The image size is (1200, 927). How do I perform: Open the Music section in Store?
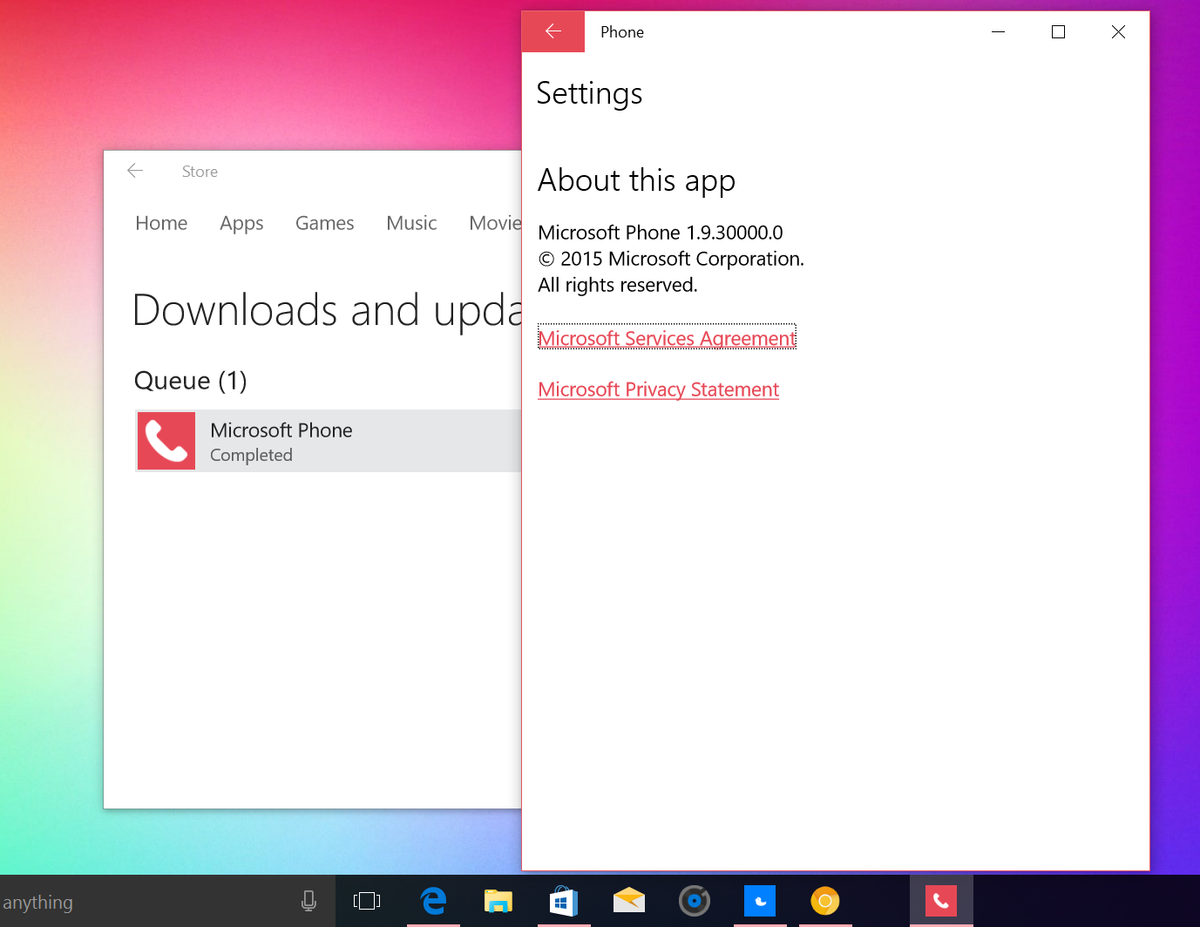point(411,223)
